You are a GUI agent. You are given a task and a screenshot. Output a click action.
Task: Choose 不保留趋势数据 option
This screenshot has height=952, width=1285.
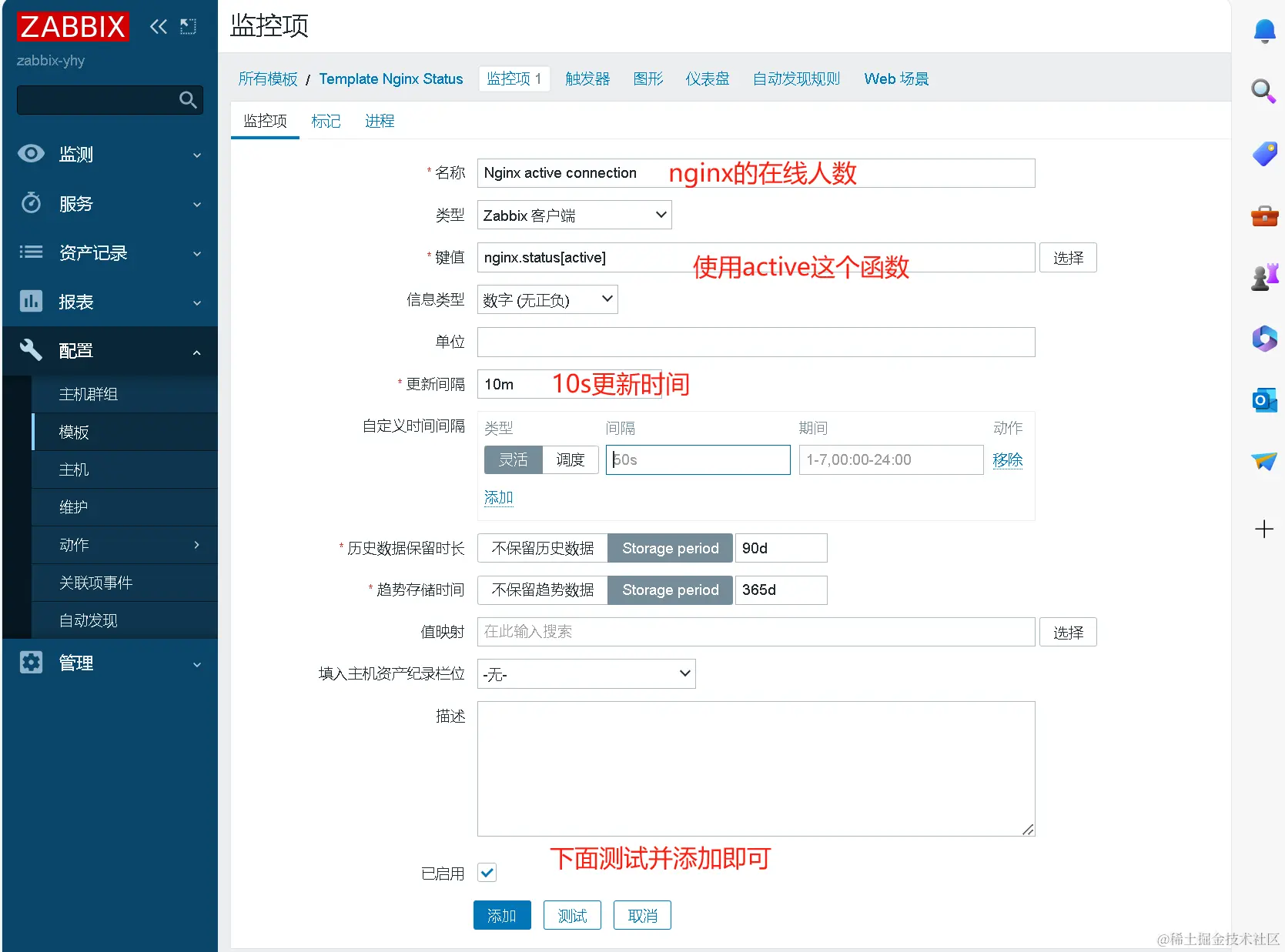pyautogui.click(x=543, y=590)
